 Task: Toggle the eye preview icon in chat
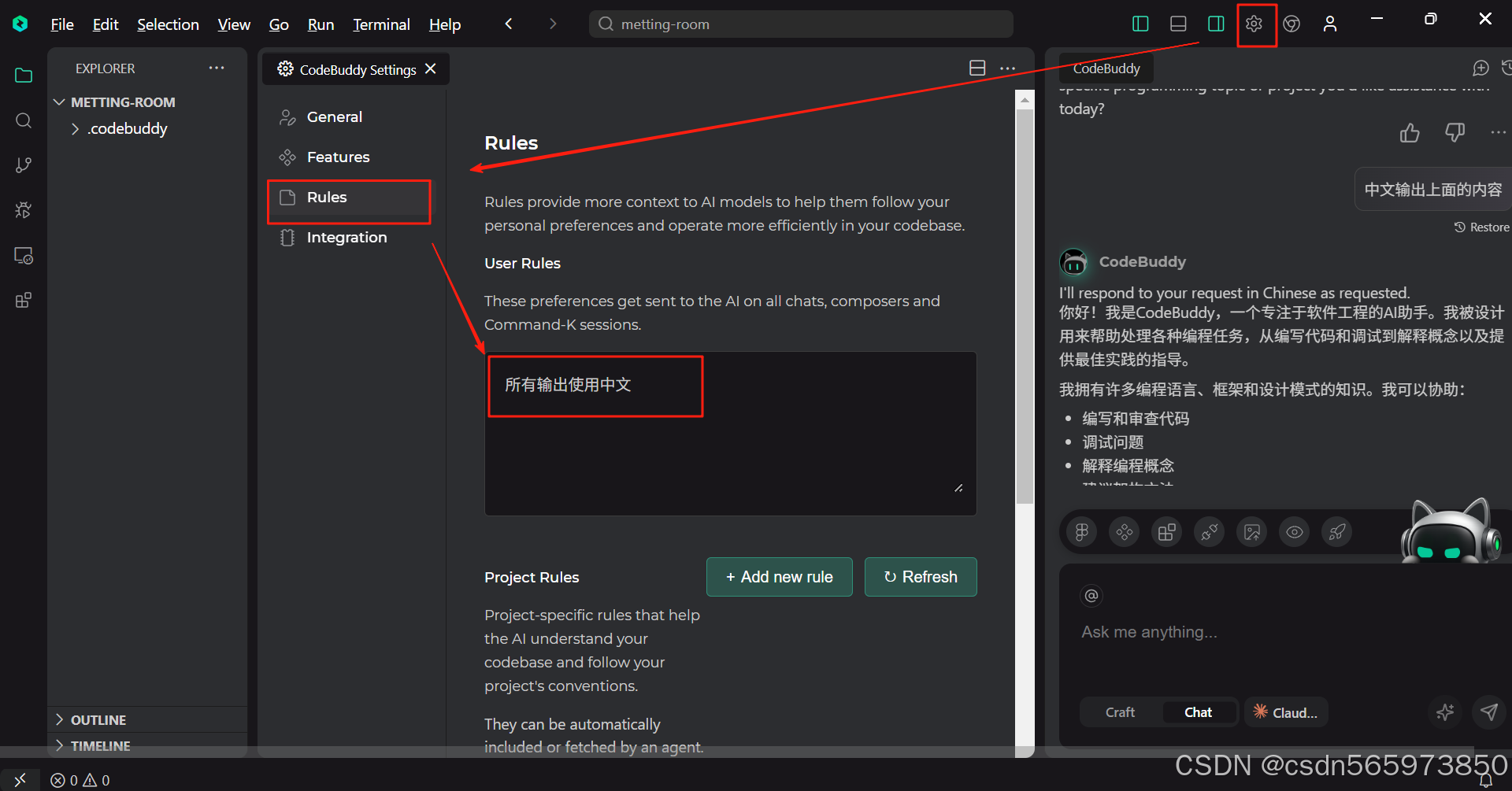pos(1294,531)
